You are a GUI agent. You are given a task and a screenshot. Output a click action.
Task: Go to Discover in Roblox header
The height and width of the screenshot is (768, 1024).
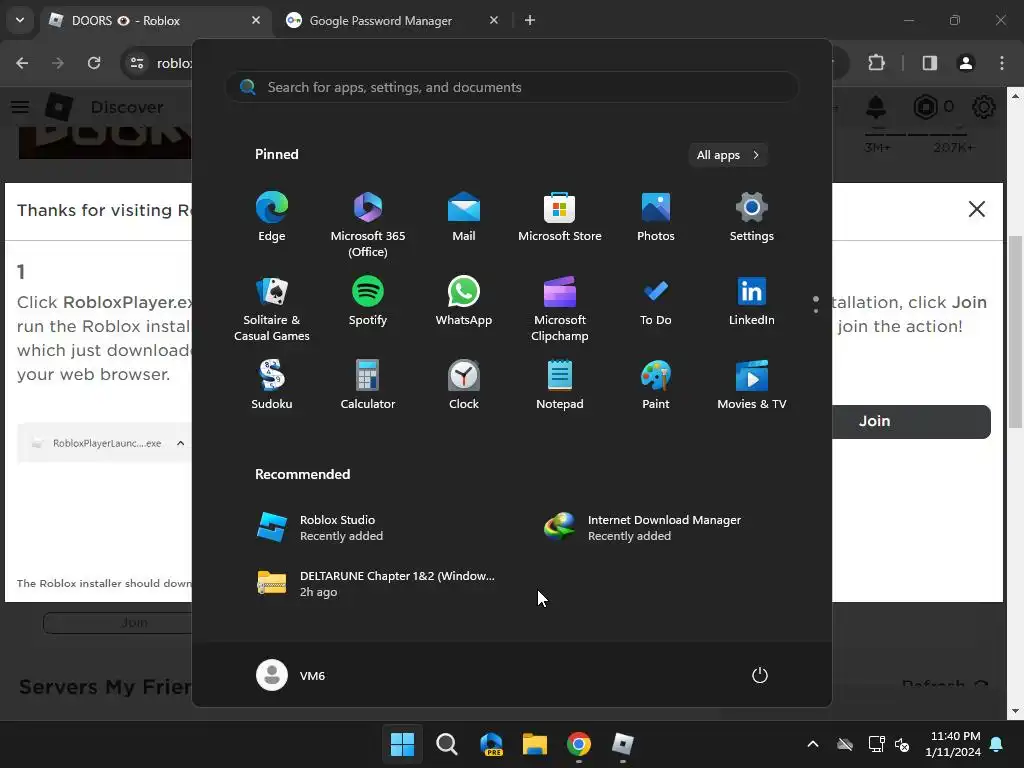click(x=127, y=107)
